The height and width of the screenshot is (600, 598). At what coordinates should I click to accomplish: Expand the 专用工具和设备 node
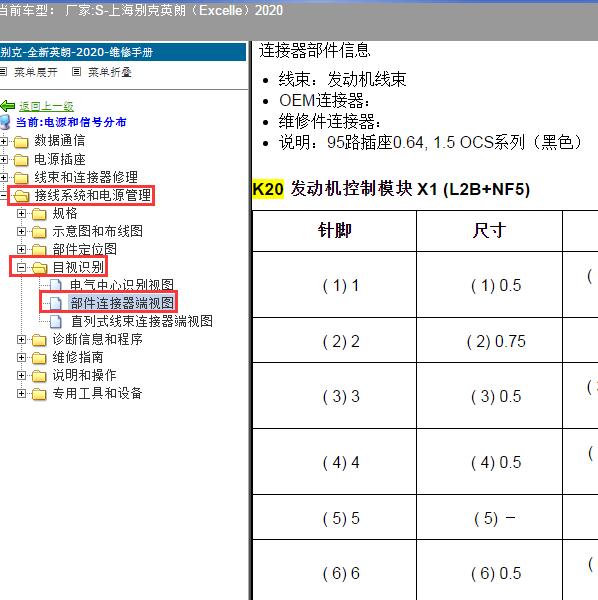tap(21, 393)
